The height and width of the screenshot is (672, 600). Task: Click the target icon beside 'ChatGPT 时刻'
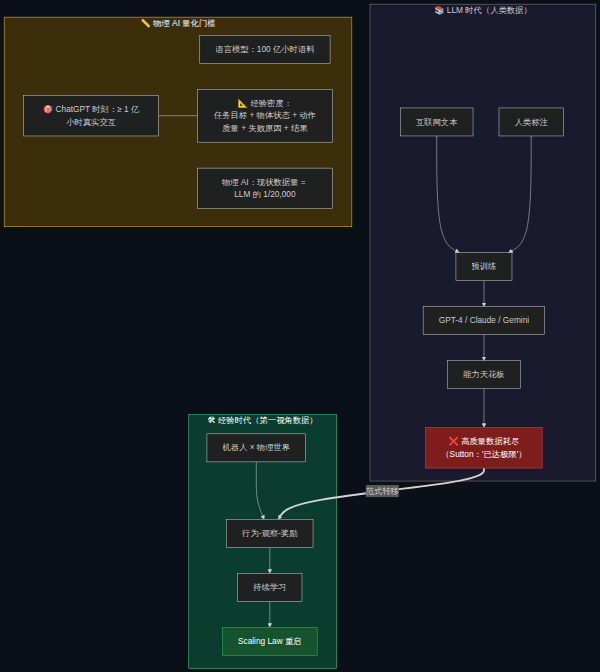tap(48, 109)
